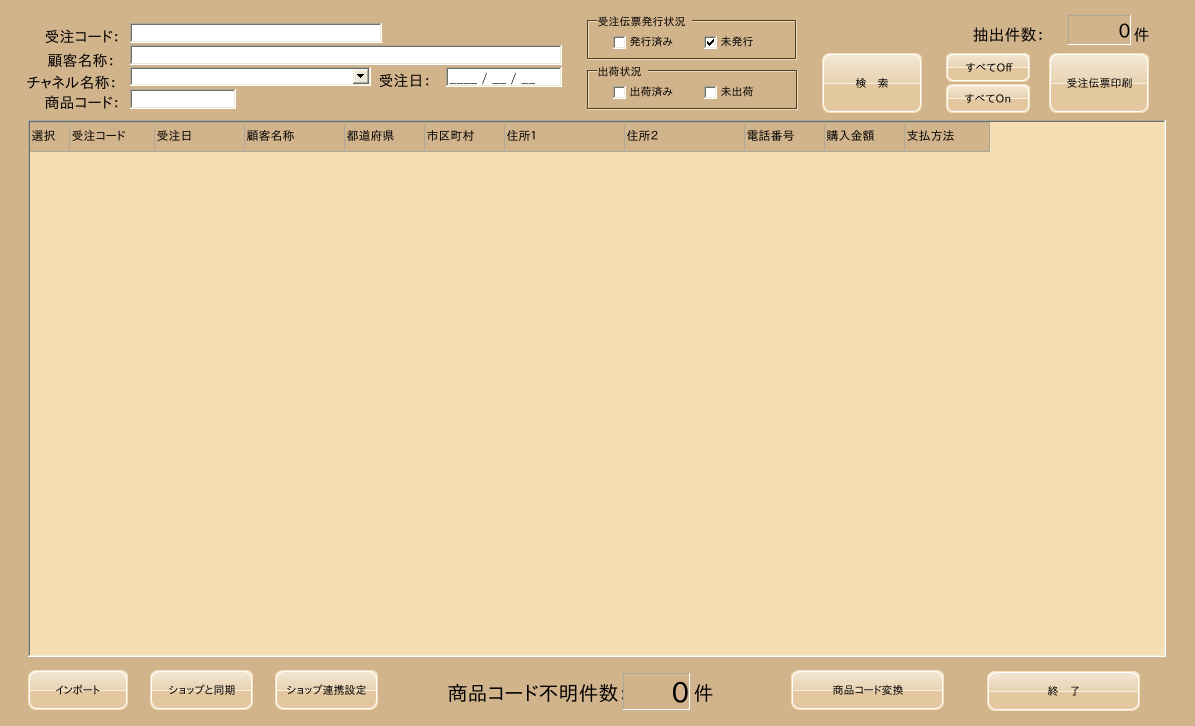Click the 受注日 column header
1195x726 pixels.
(199, 136)
